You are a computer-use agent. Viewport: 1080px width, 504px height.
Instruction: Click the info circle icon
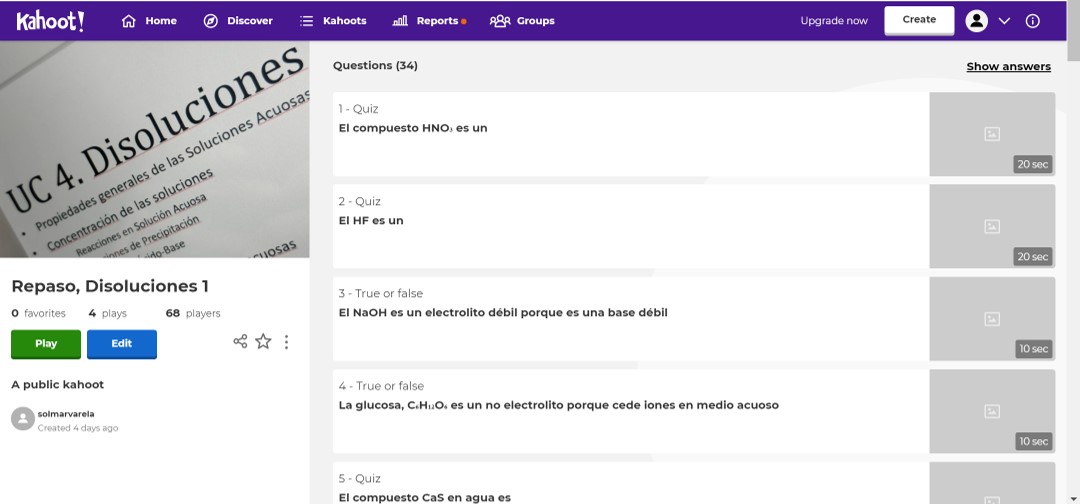point(1032,21)
